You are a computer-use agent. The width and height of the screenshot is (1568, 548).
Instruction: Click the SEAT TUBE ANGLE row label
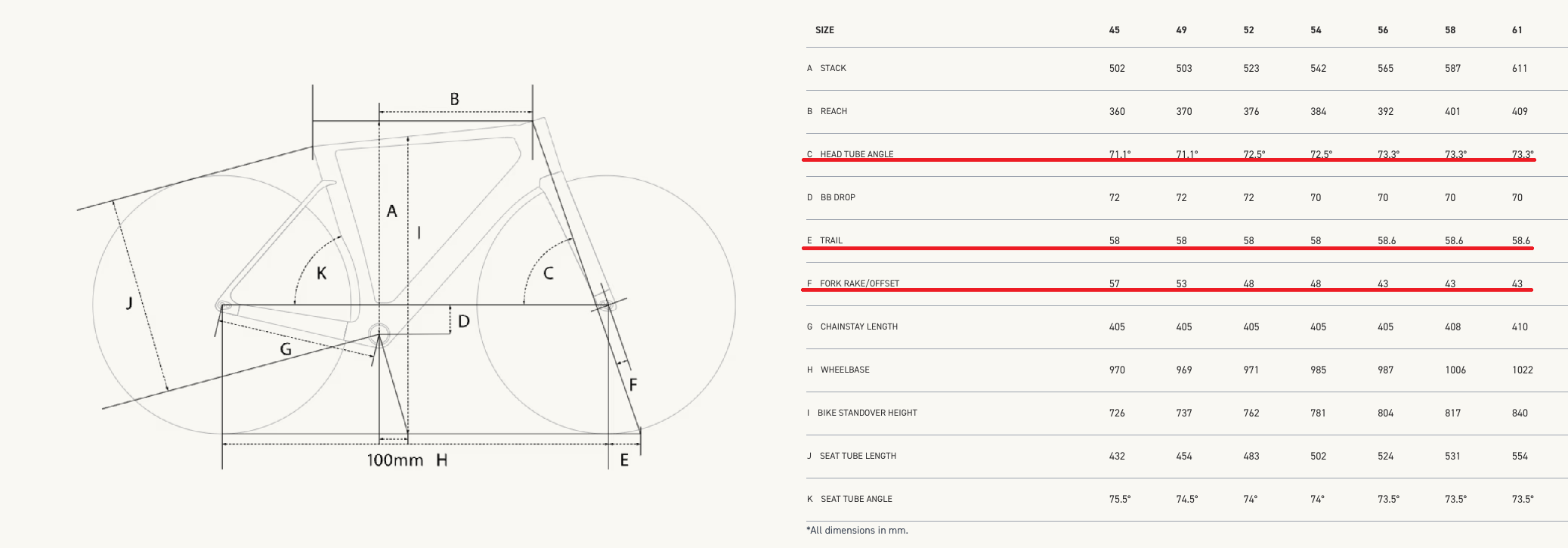tap(856, 499)
